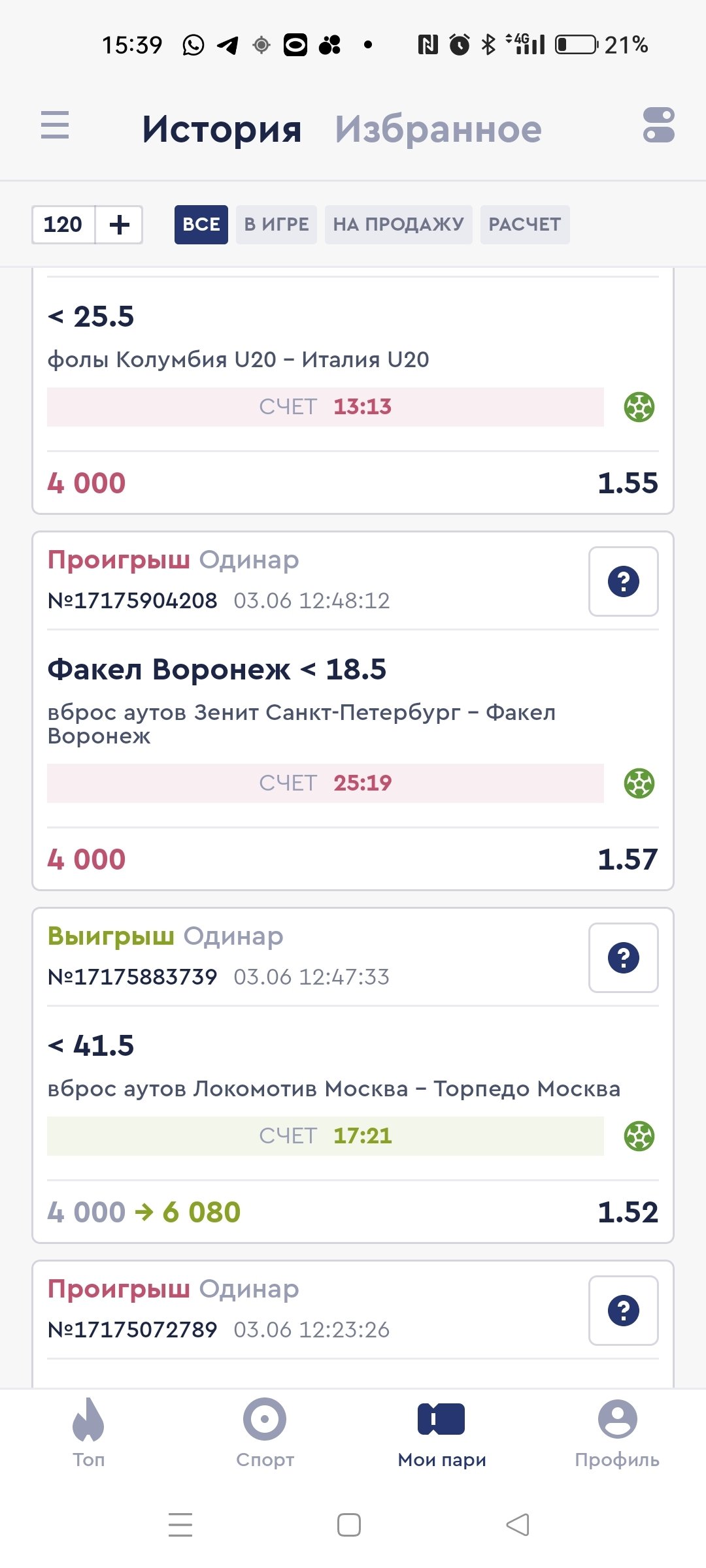Select the ВСЕ filter
This screenshot has height=1568, width=706.
tap(201, 225)
